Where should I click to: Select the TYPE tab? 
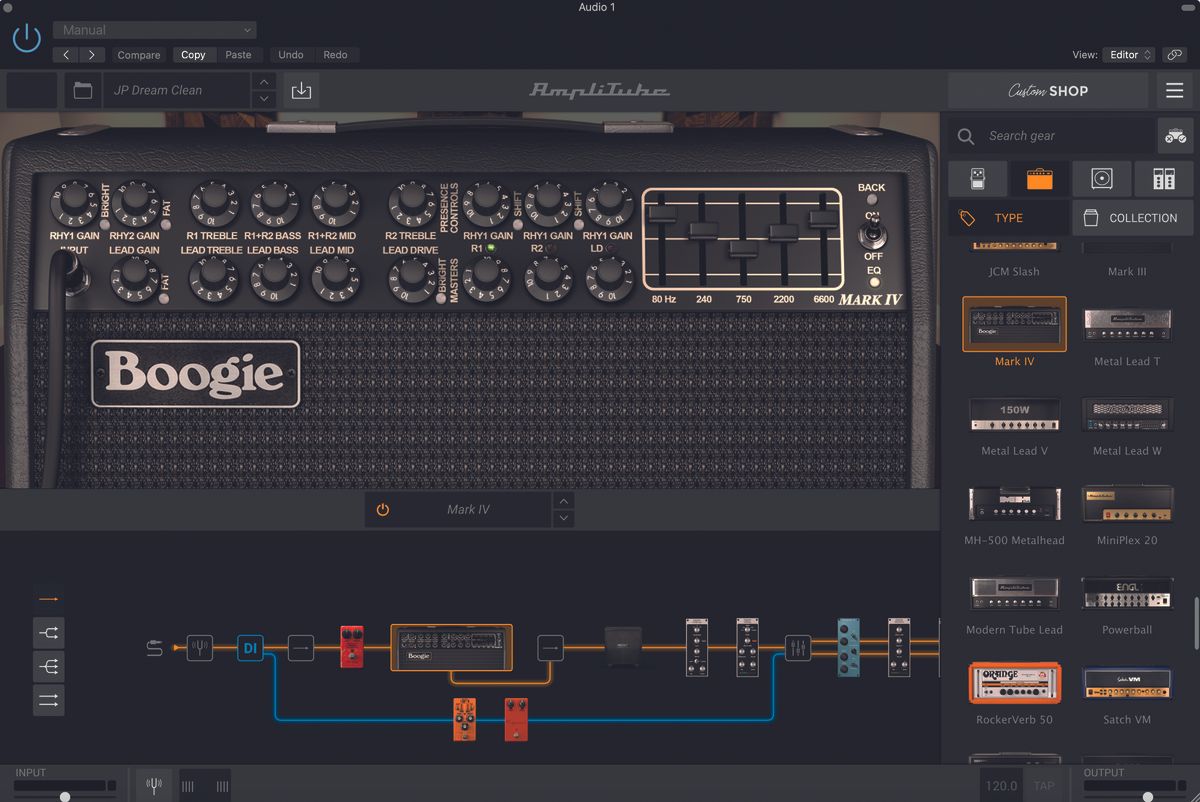(x=1007, y=217)
